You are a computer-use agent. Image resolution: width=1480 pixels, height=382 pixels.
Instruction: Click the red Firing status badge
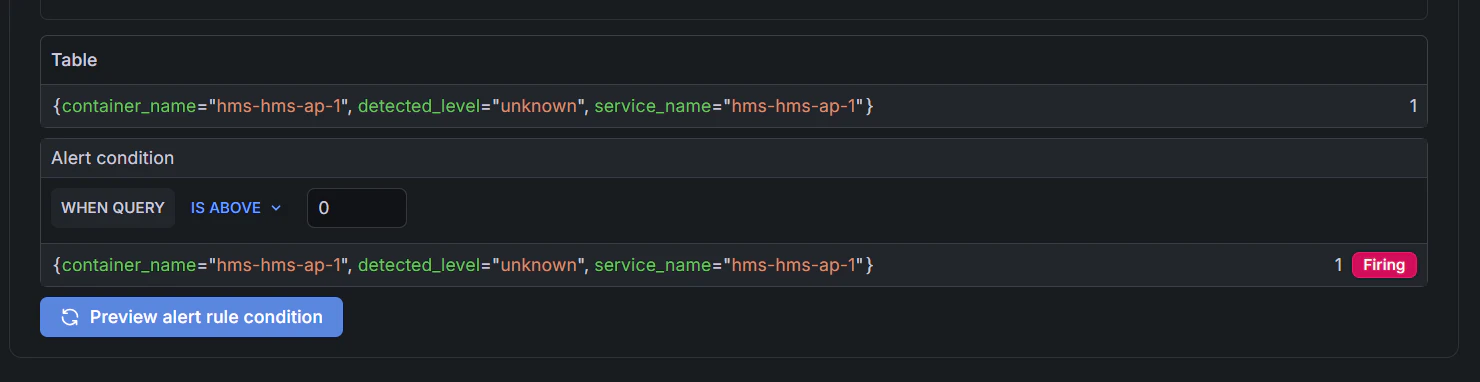[x=1384, y=265]
